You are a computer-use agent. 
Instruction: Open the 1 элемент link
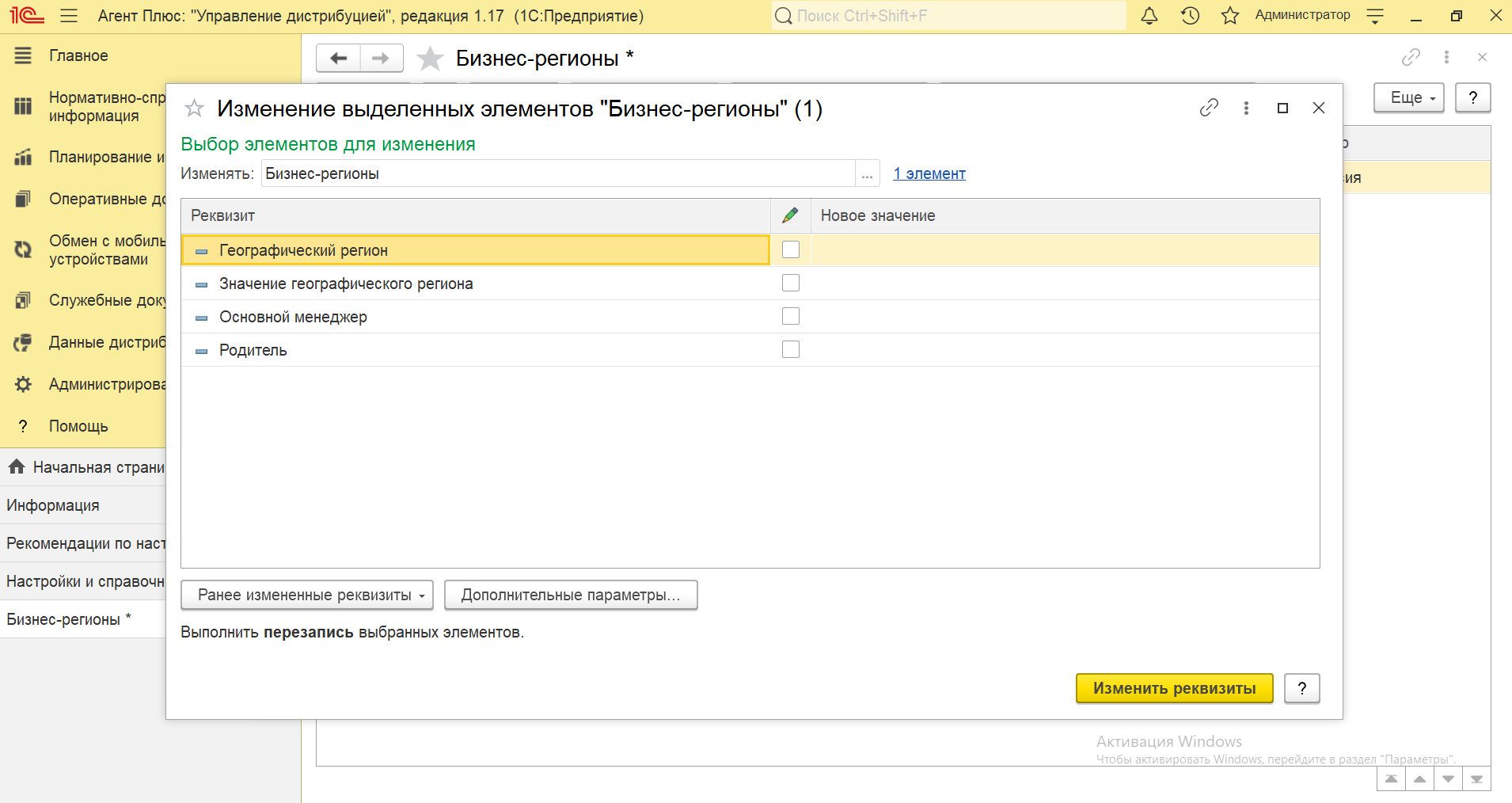coord(929,173)
